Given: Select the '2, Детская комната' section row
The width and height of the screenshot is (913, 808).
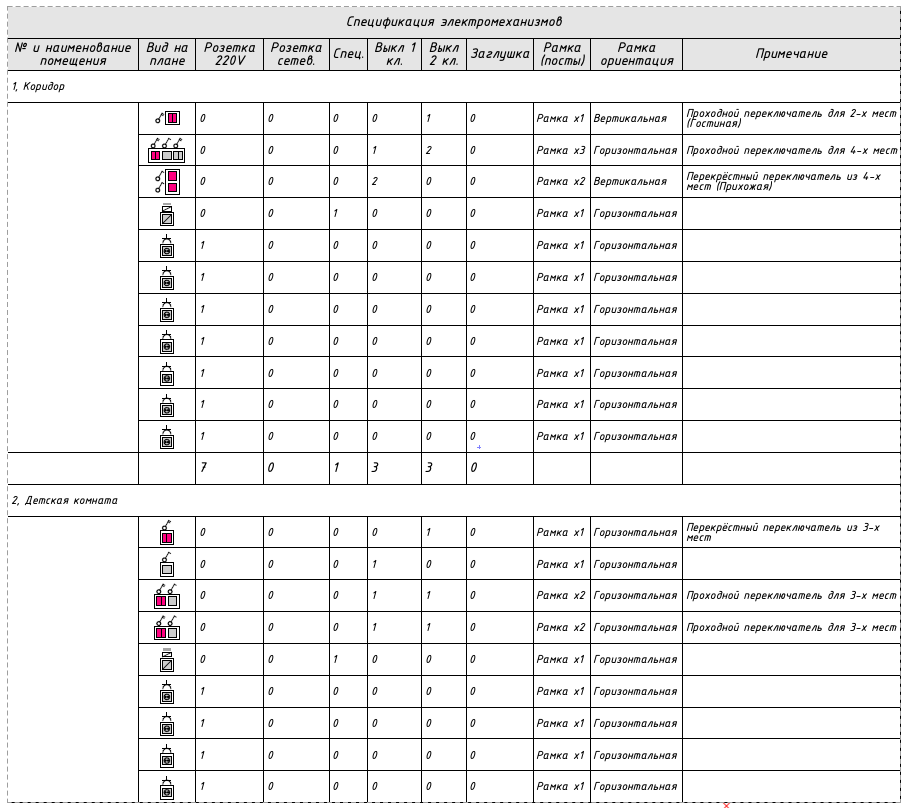Looking at the screenshot, I should 63,500.
